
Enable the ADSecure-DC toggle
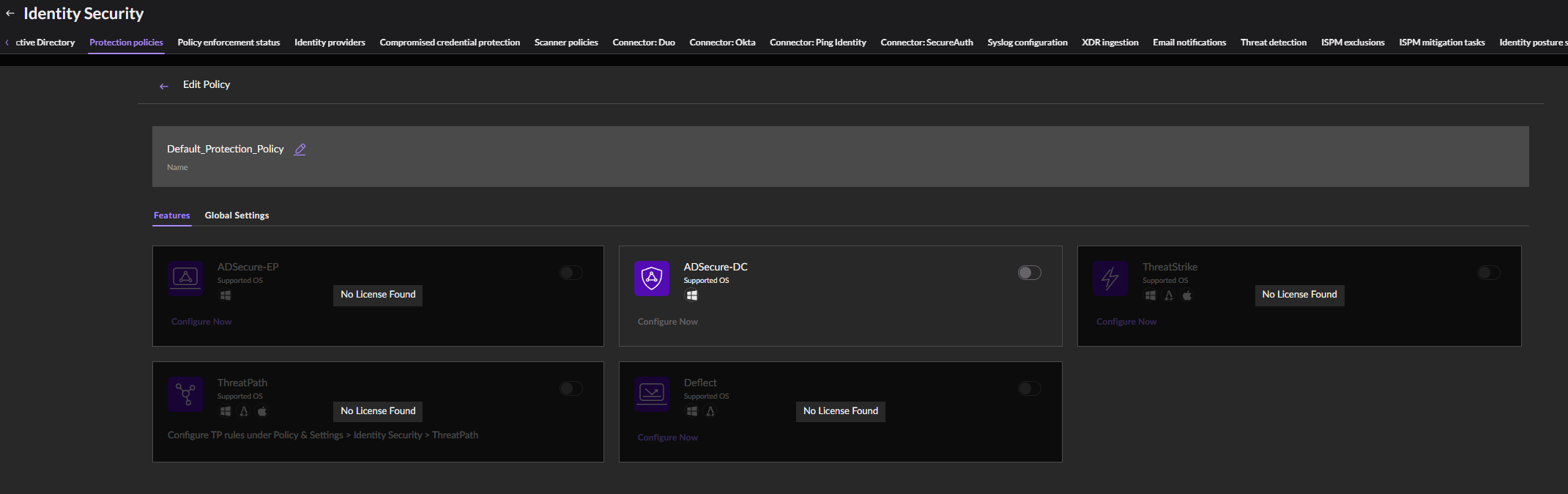tap(1029, 273)
